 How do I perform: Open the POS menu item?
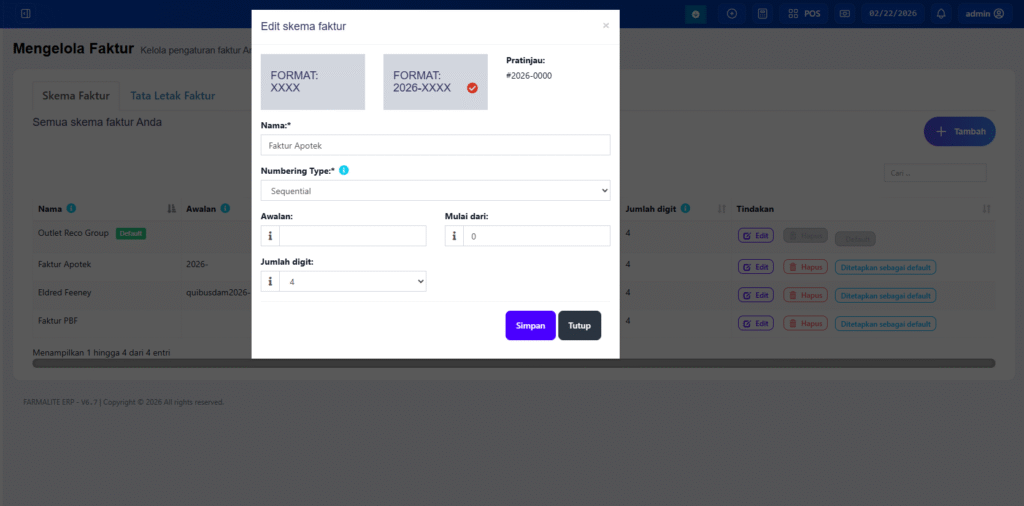[x=804, y=14]
